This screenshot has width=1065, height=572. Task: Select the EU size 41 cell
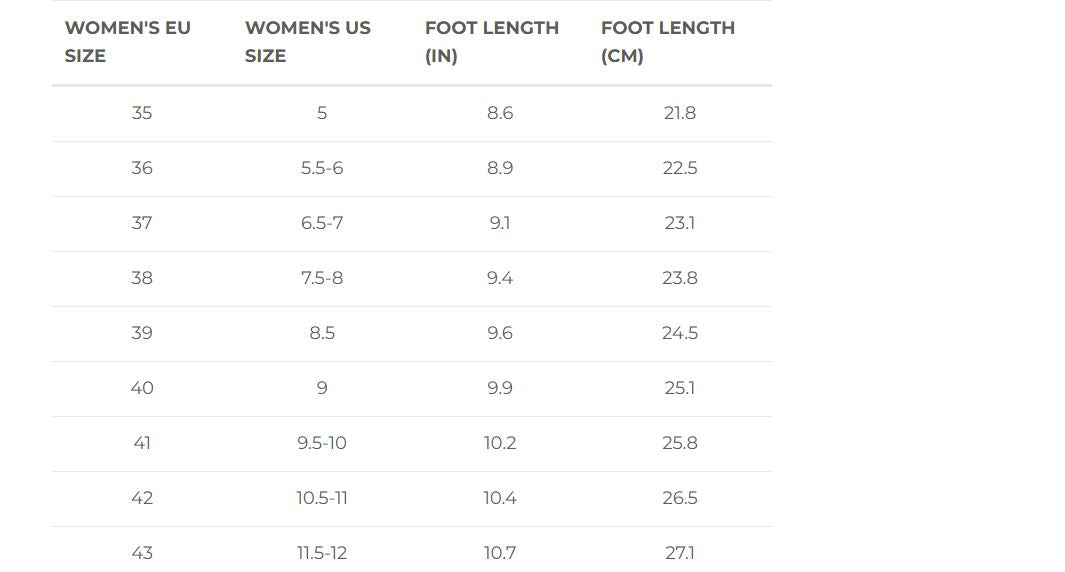[142, 443]
